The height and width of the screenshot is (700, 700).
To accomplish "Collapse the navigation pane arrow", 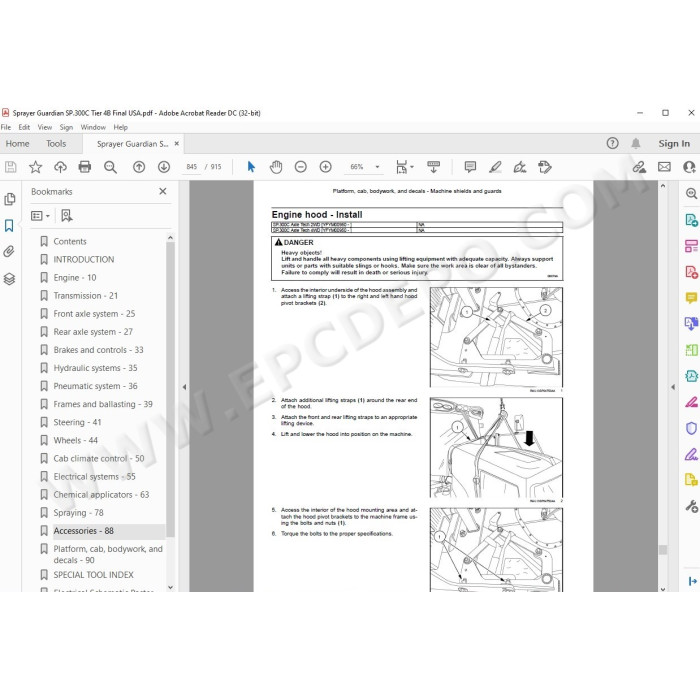I will coord(184,387).
